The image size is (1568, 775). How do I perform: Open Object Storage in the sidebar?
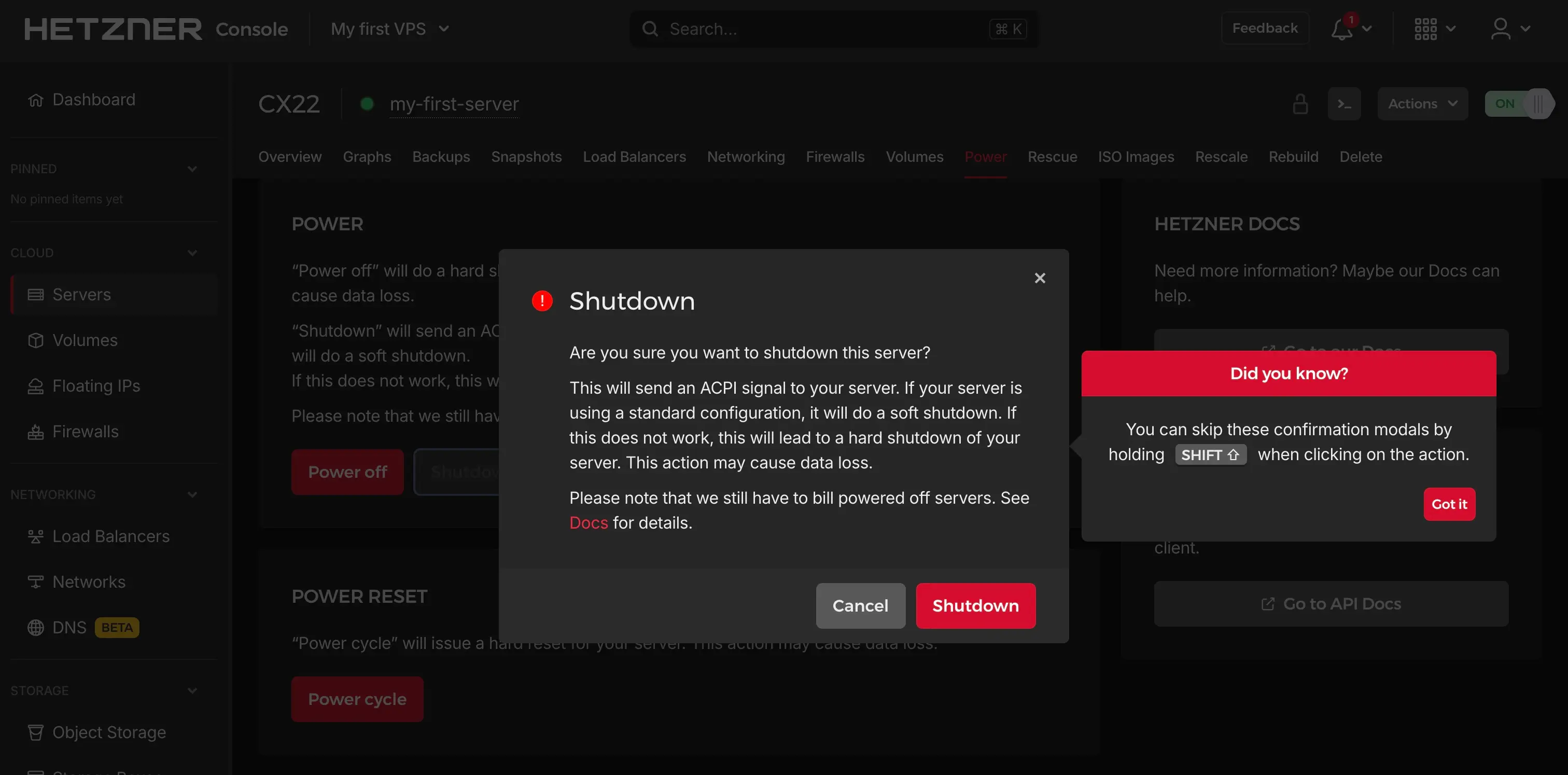click(x=108, y=732)
